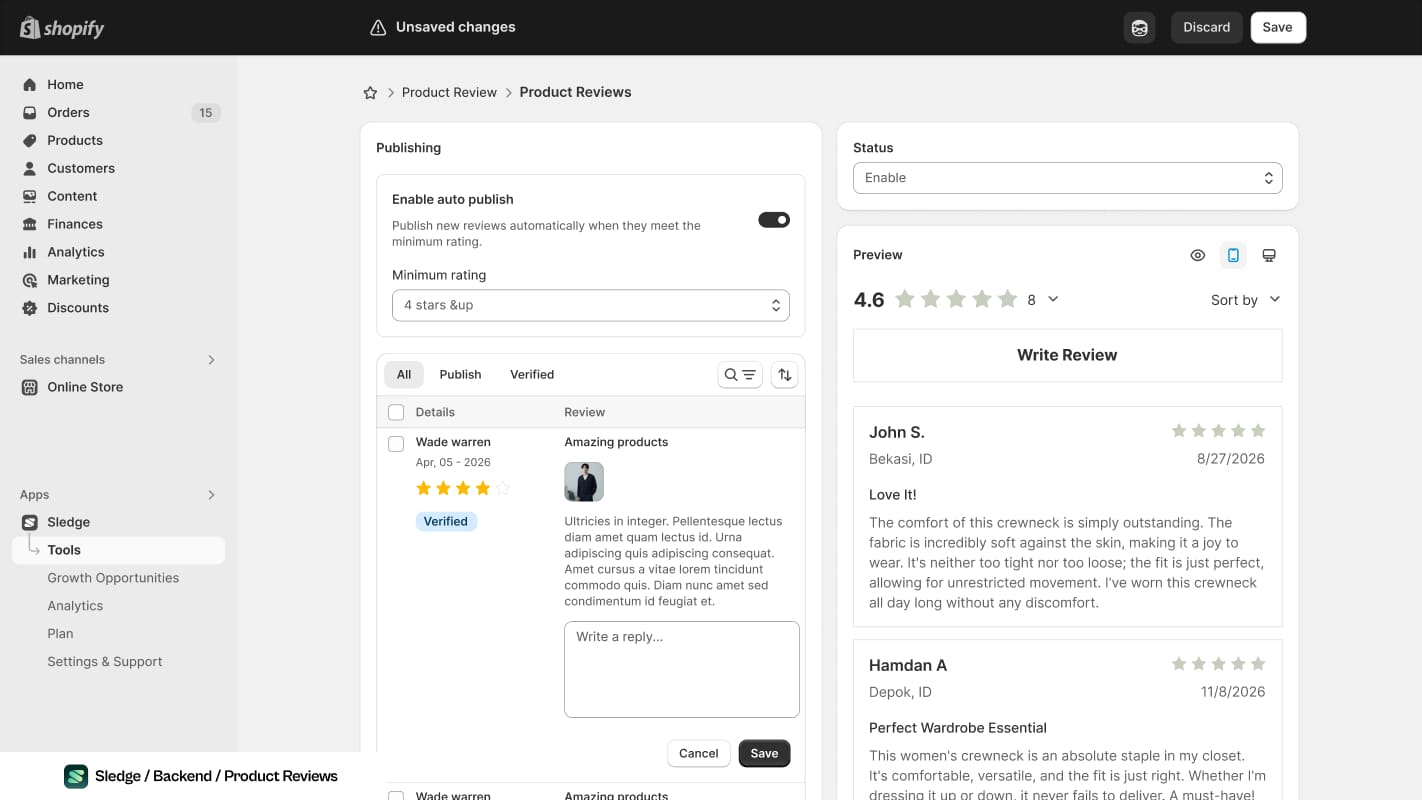Image resolution: width=1422 pixels, height=800 pixels.
Task: Click the Home icon in sidebar
Action: (x=30, y=85)
